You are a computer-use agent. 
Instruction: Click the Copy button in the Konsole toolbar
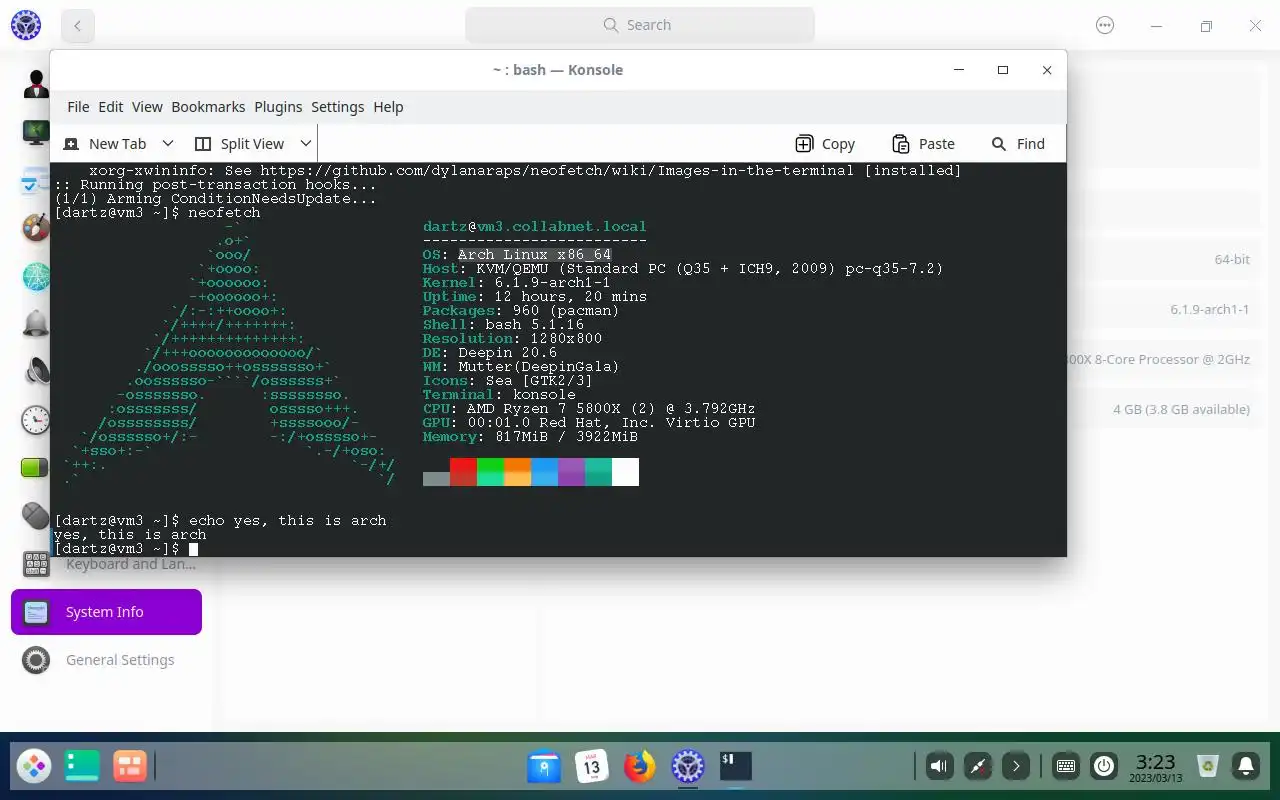pos(825,144)
